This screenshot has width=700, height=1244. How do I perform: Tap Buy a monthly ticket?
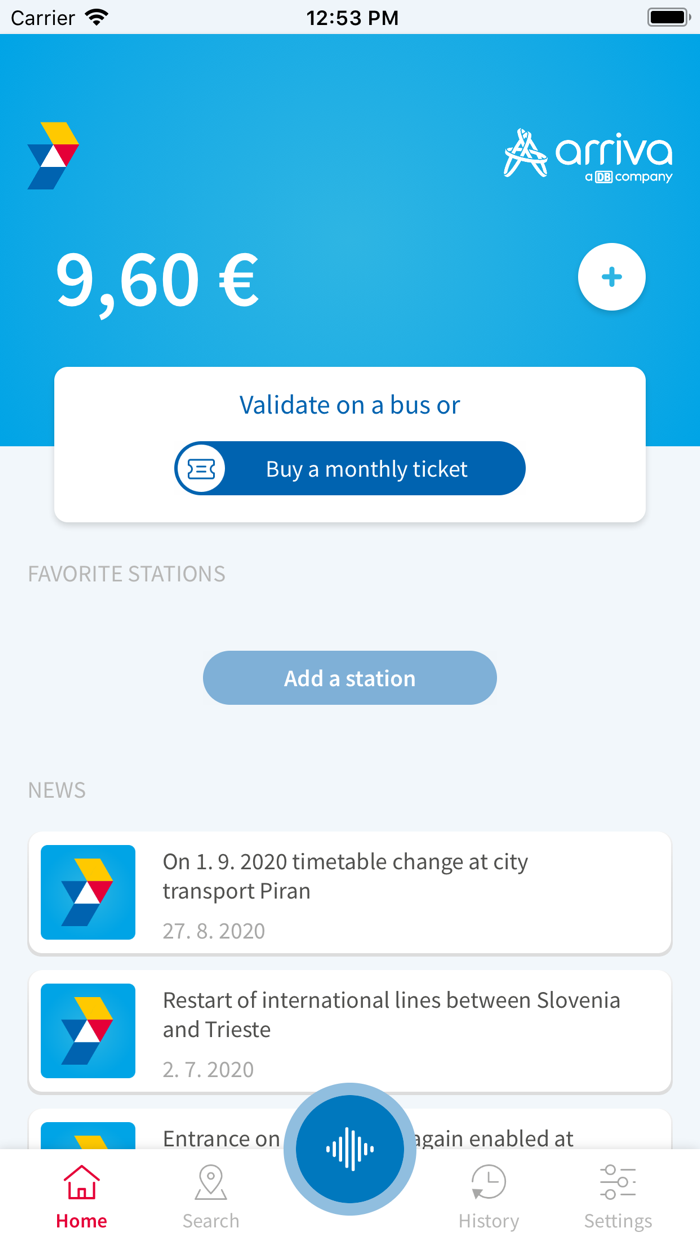[366, 469]
